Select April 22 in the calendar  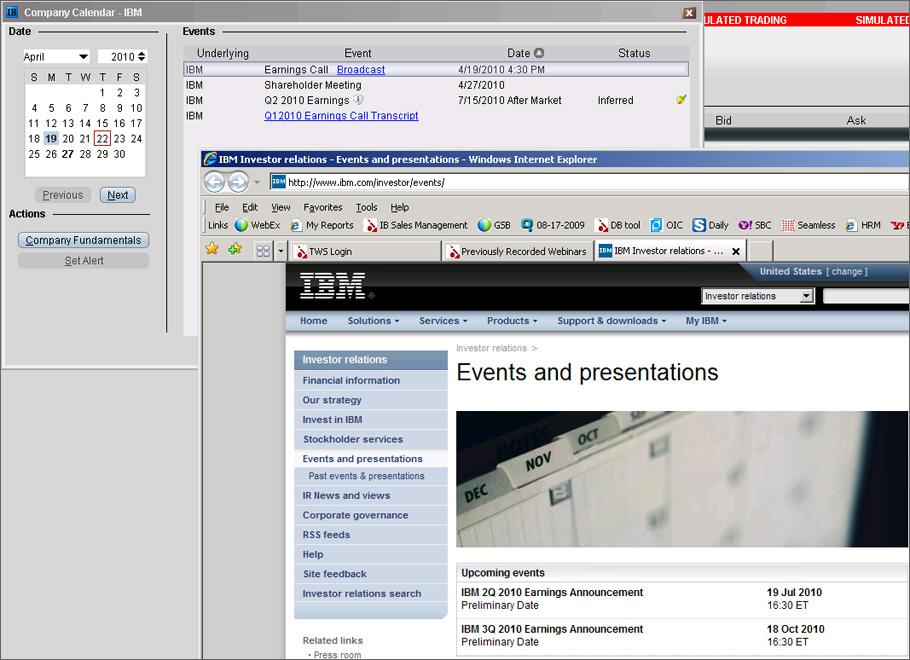pyautogui.click(x=102, y=139)
